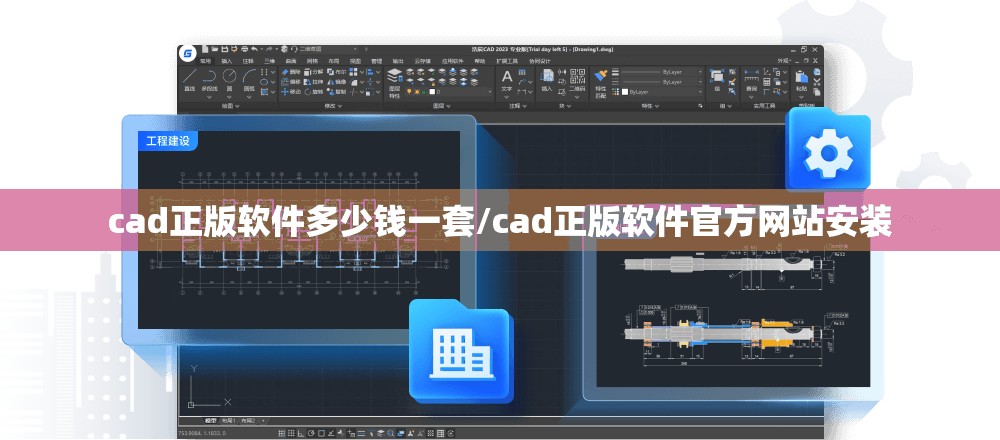1000x440 pixels.
Task: Open the 云存储 (Cloud storage) ribbon tab
Action: [422, 61]
